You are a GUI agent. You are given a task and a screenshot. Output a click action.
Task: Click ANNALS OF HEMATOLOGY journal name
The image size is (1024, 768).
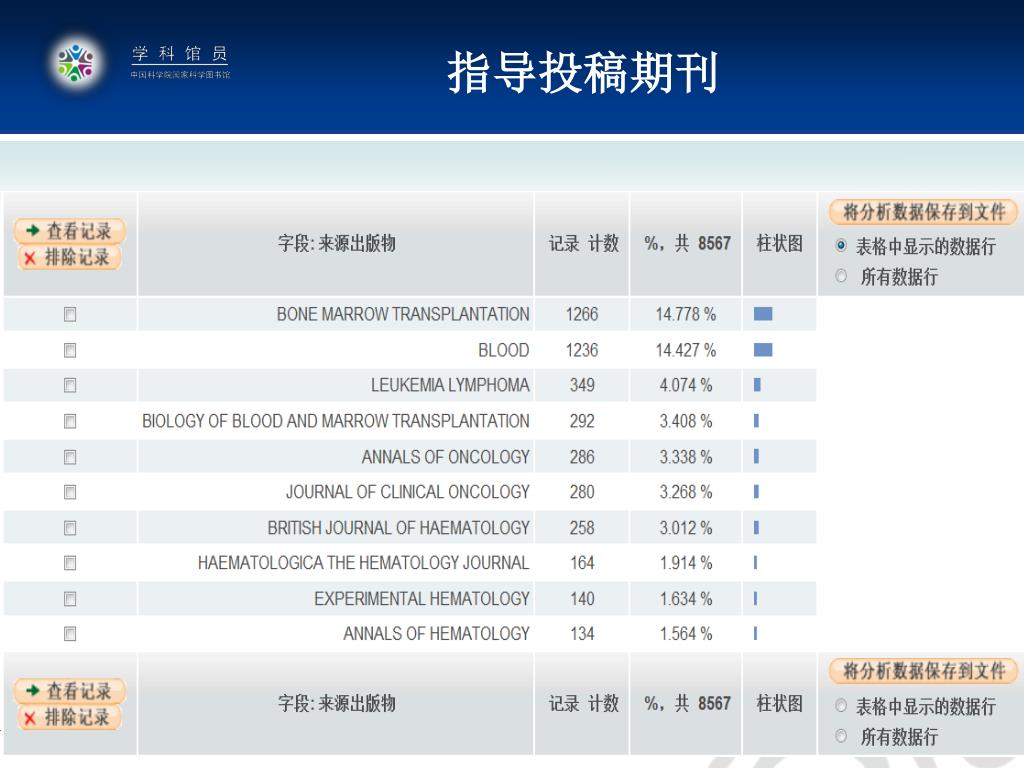coord(436,633)
